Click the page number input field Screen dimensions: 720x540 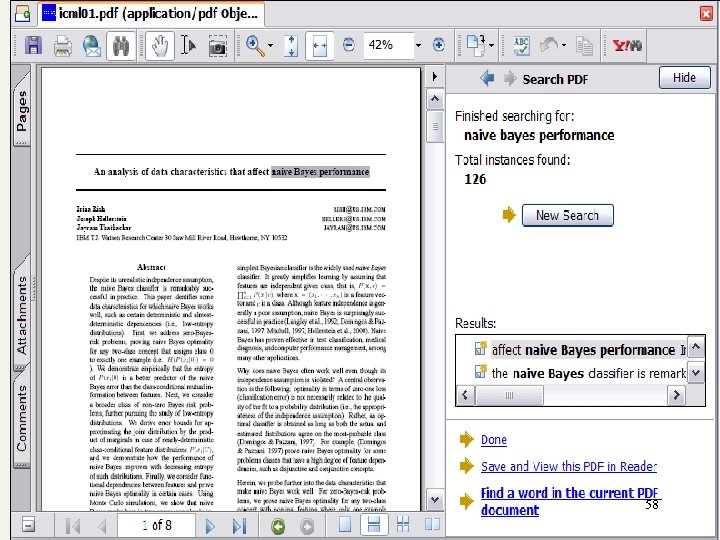pos(155,526)
